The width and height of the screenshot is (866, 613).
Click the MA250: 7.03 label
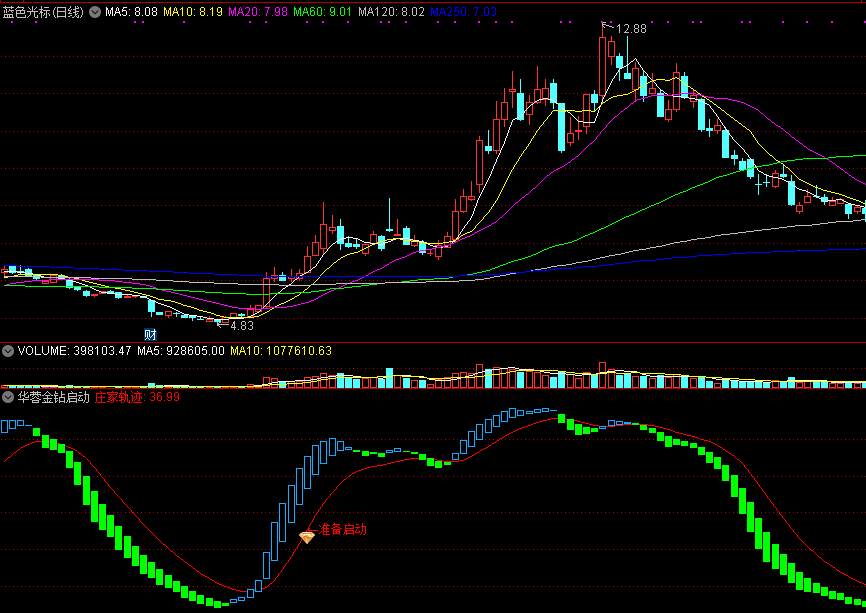point(463,12)
